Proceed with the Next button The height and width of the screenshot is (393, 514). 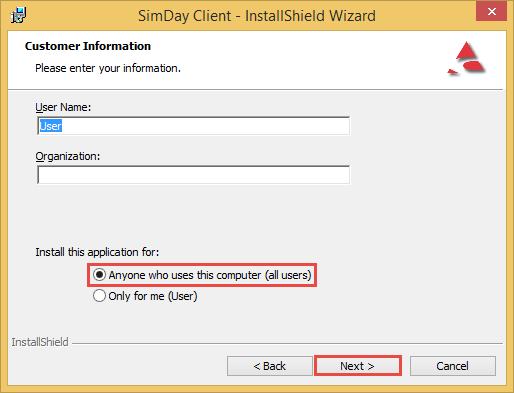point(358,366)
